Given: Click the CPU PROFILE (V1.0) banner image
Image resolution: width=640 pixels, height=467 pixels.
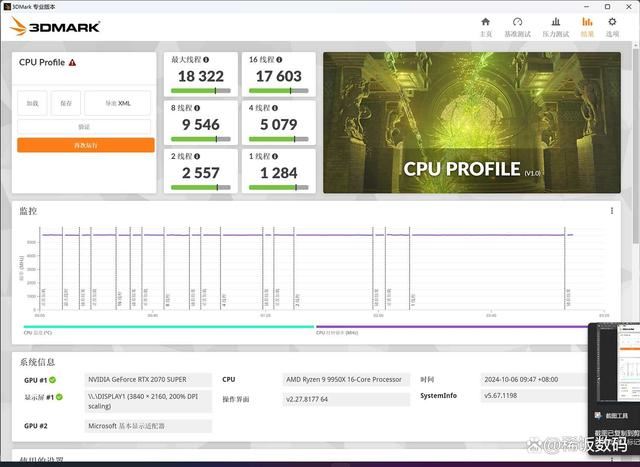Looking at the screenshot, I should tap(472, 122).
